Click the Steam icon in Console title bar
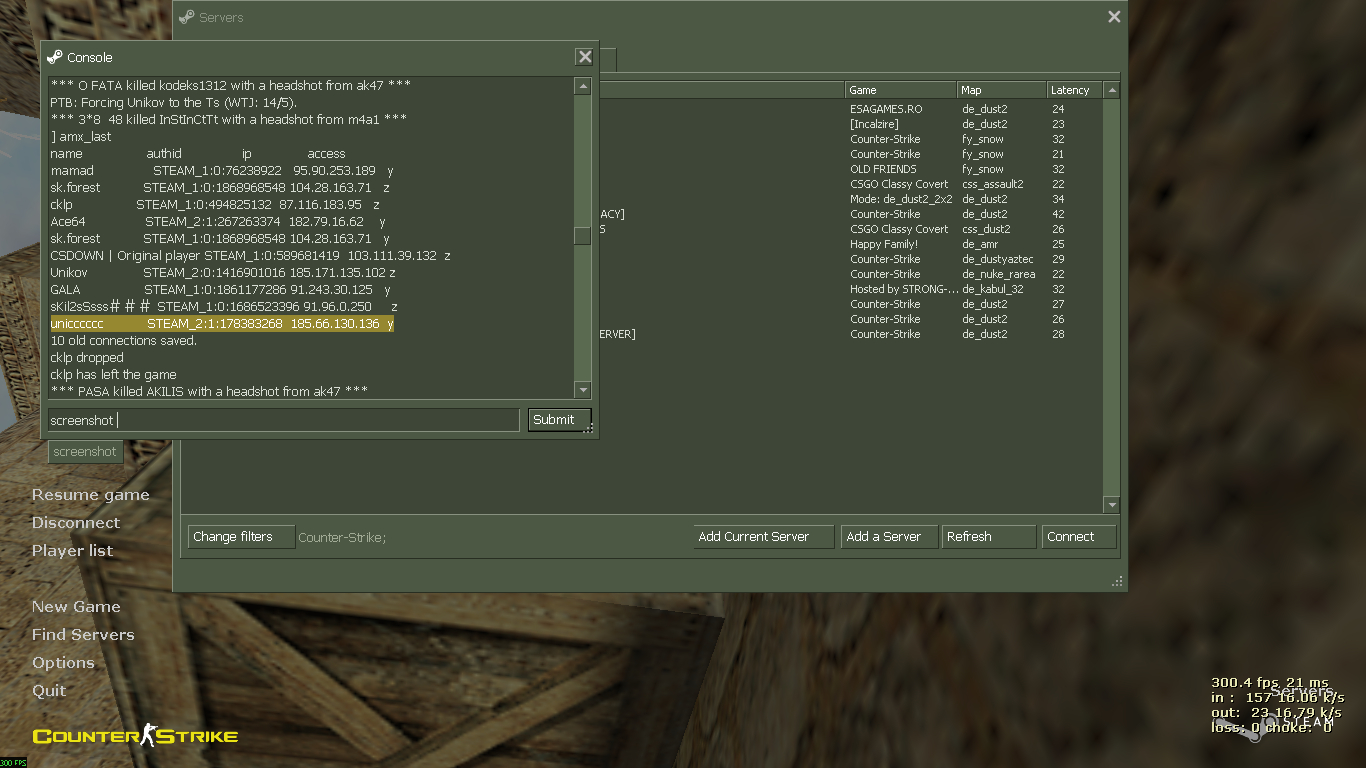The height and width of the screenshot is (768, 1366). (x=54, y=57)
